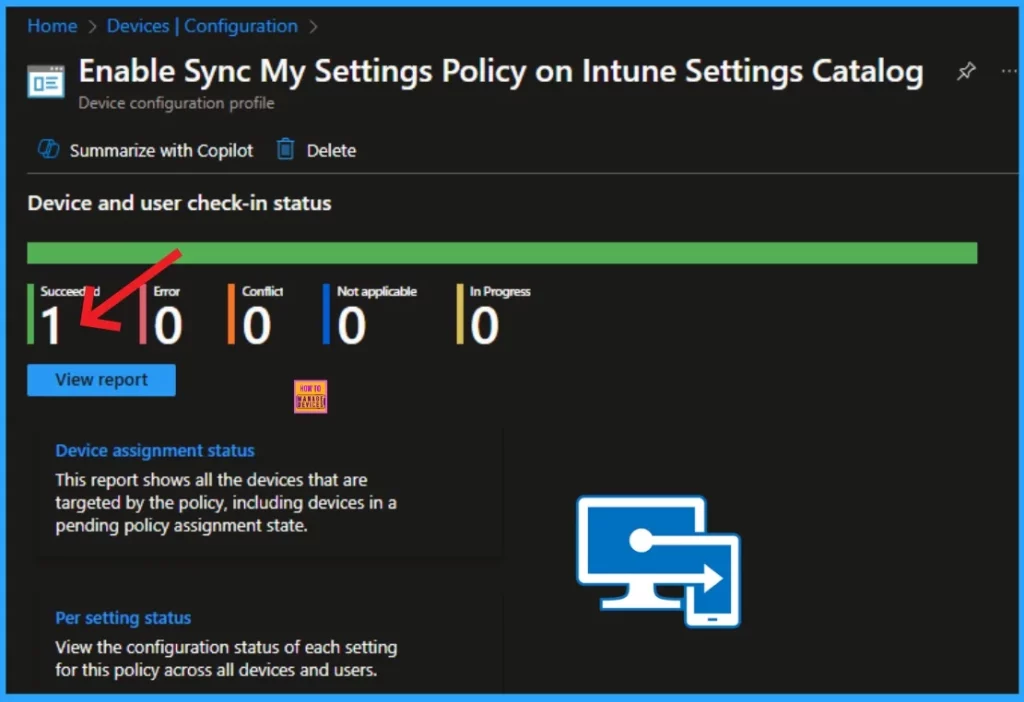Go to the Home breadcrumb
Viewport: 1024px width, 702px height.
[x=52, y=26]
